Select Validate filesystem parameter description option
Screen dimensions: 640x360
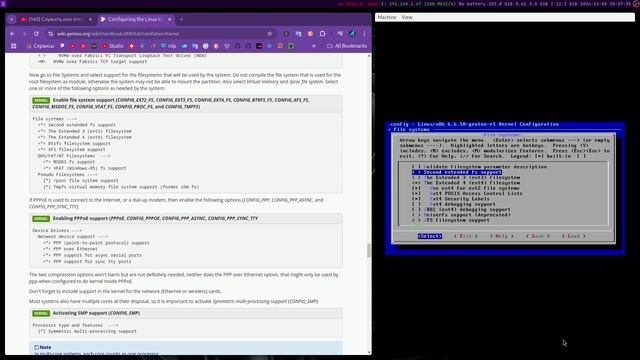pyautogui.click(x=479, y=167)
